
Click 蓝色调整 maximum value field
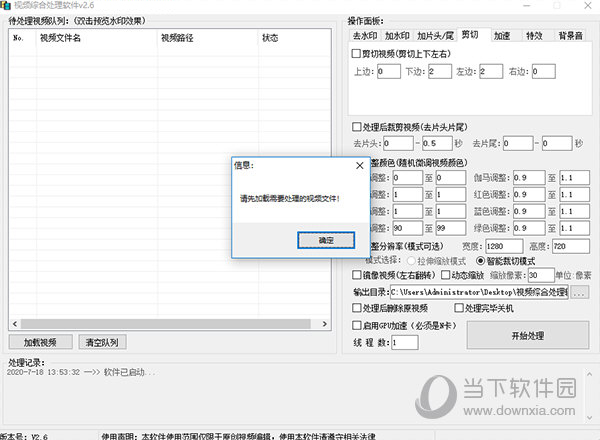(575, 212)
